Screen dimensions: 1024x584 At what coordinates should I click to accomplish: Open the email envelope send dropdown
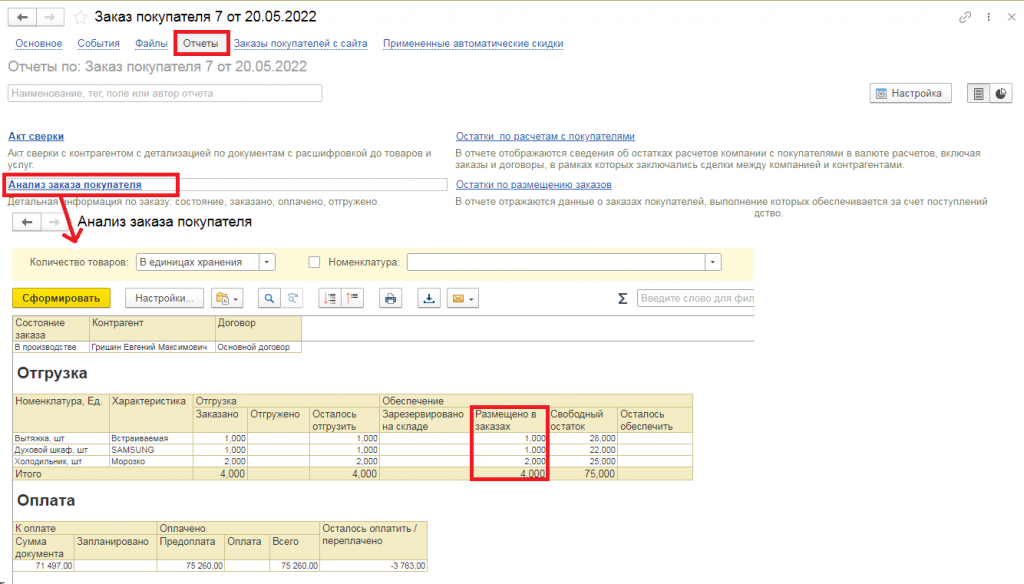coord(463,299)
